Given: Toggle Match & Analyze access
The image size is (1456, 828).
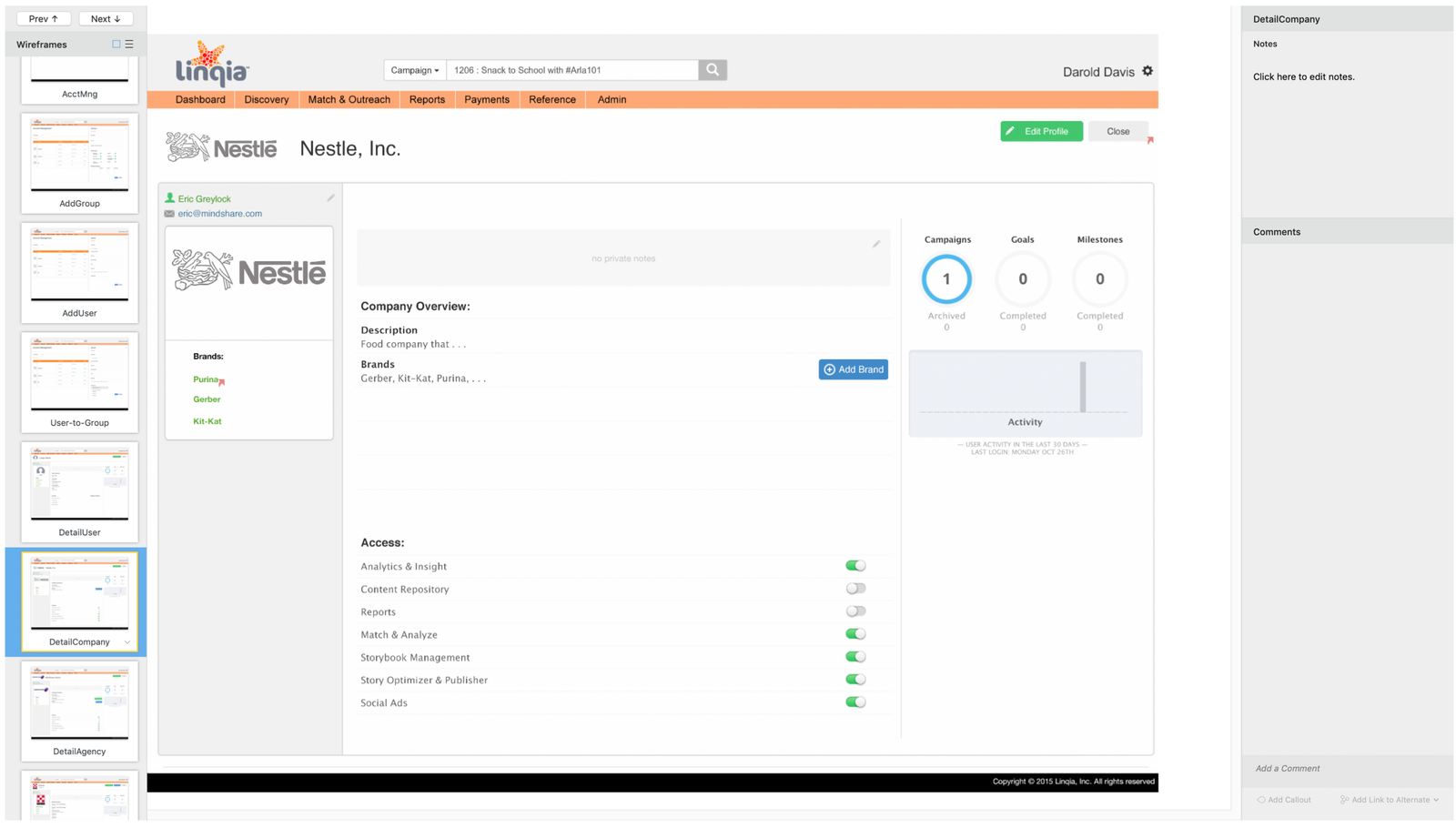Looking at the screenshot, I should 855,634.
